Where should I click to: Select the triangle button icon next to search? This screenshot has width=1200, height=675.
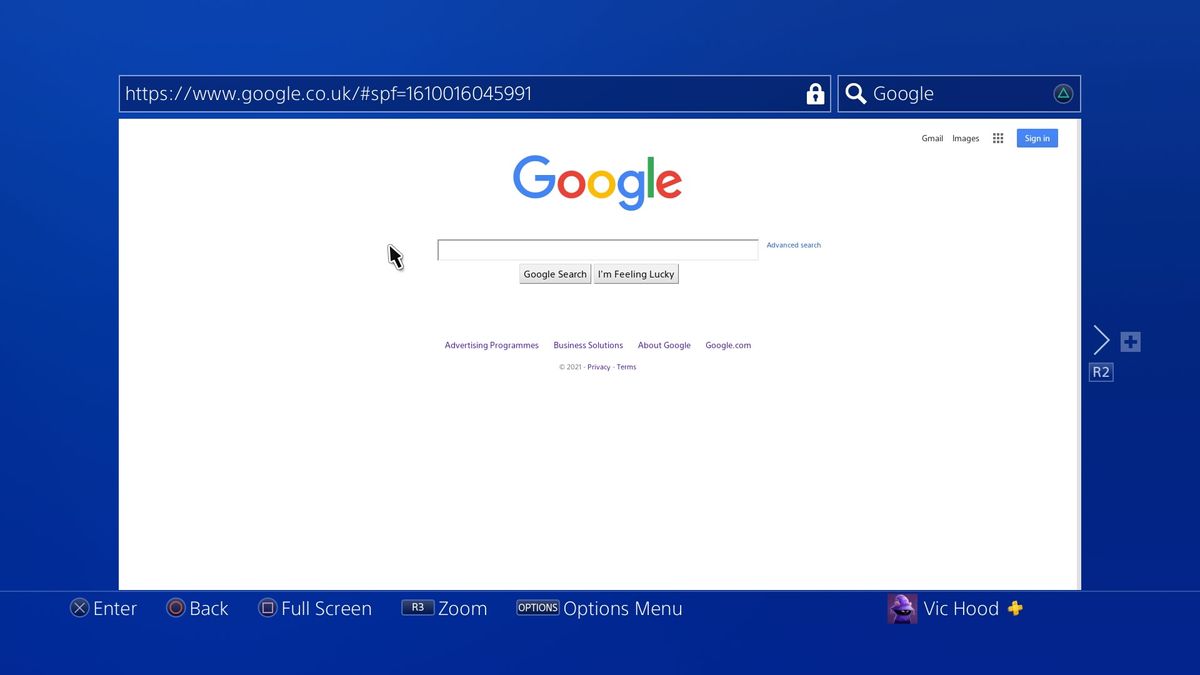pyautogui.click(x=1063, y=93)
